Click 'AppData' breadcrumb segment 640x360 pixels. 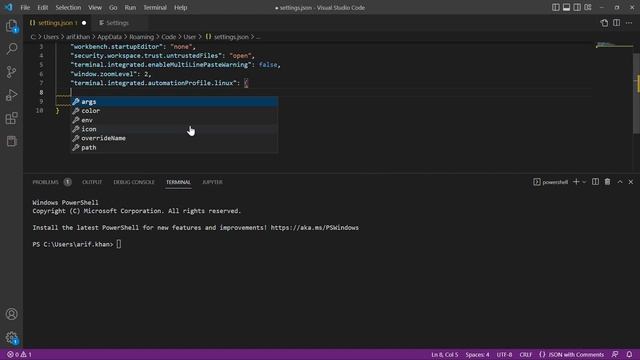coord(109,37)
